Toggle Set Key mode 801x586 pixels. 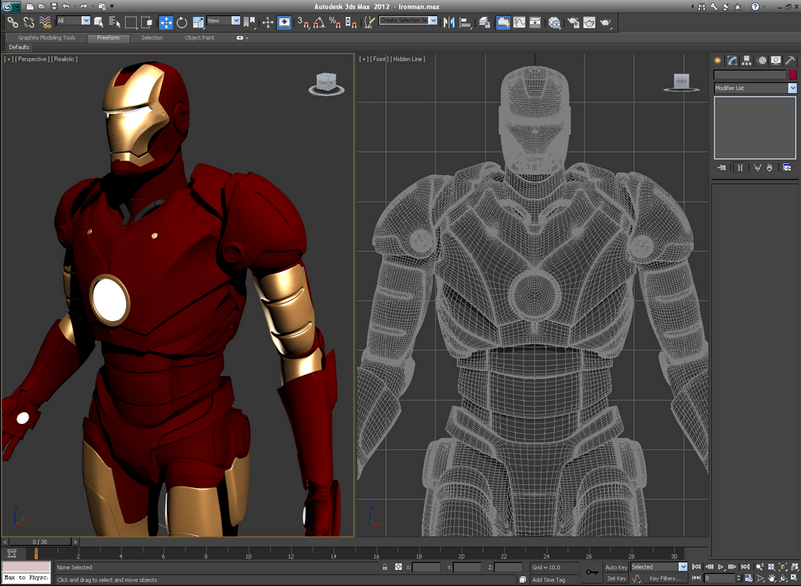click(616, 578)
